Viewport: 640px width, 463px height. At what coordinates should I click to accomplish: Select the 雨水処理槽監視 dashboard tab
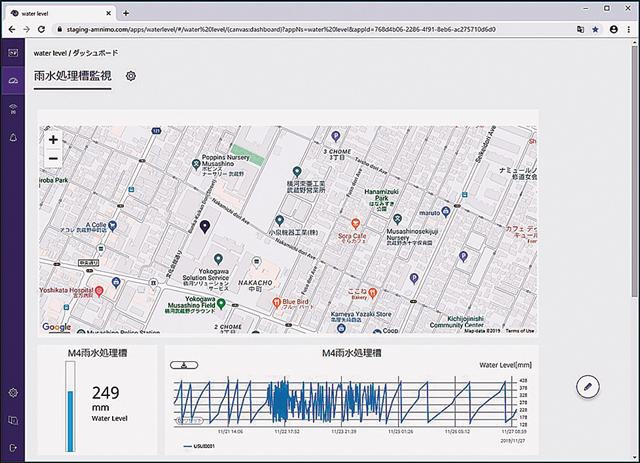pyautogui.click(x=73, y=76)
